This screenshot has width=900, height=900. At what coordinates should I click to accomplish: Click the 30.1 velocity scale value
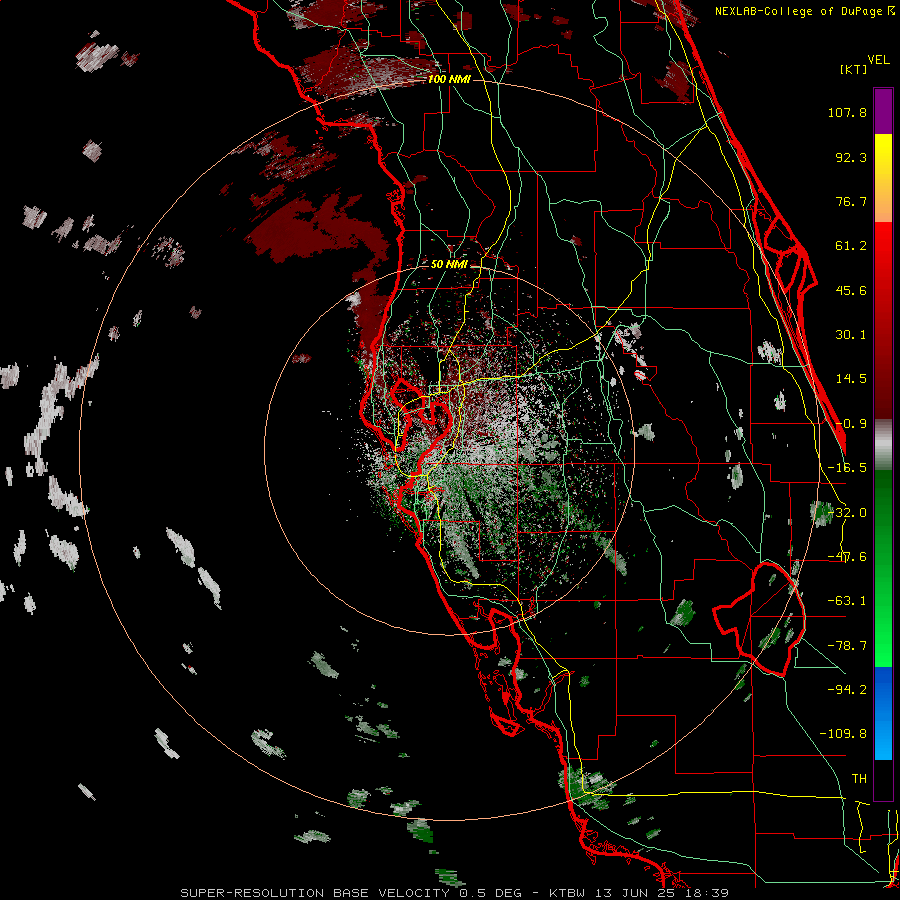(x=851, y=335)
